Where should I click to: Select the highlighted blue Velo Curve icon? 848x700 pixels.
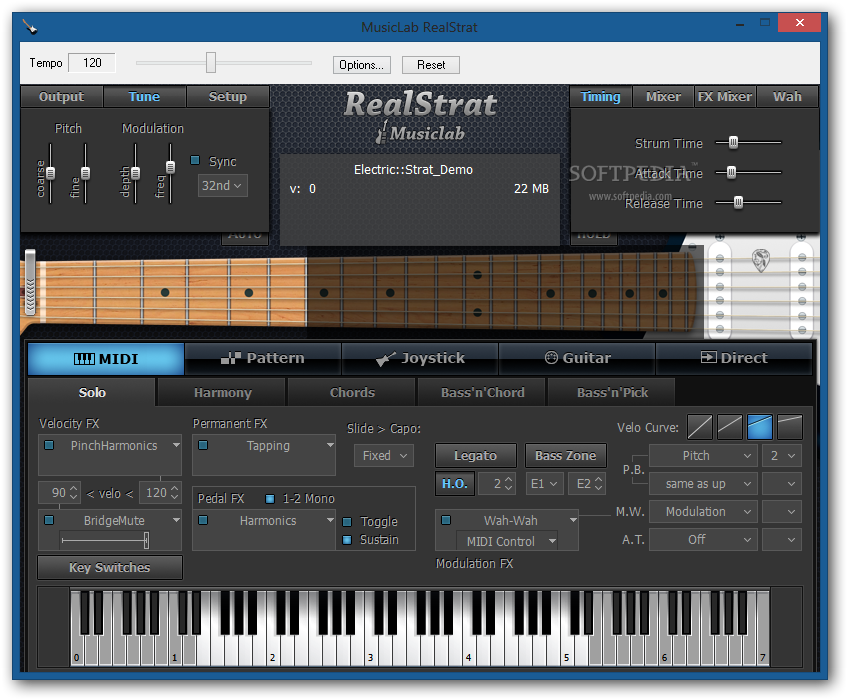click(x=760, y=427)
